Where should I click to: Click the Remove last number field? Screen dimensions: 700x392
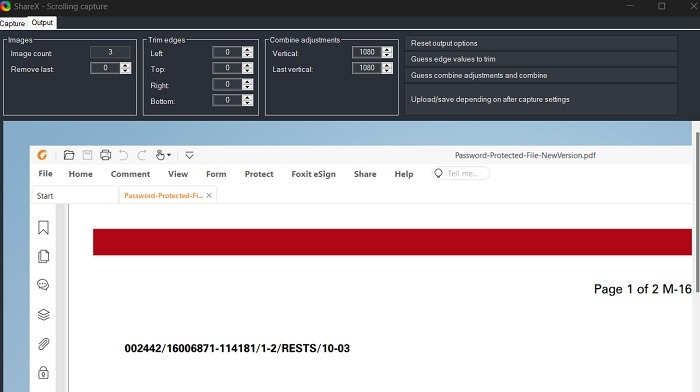pyautogui.click(x=105, y=68)
